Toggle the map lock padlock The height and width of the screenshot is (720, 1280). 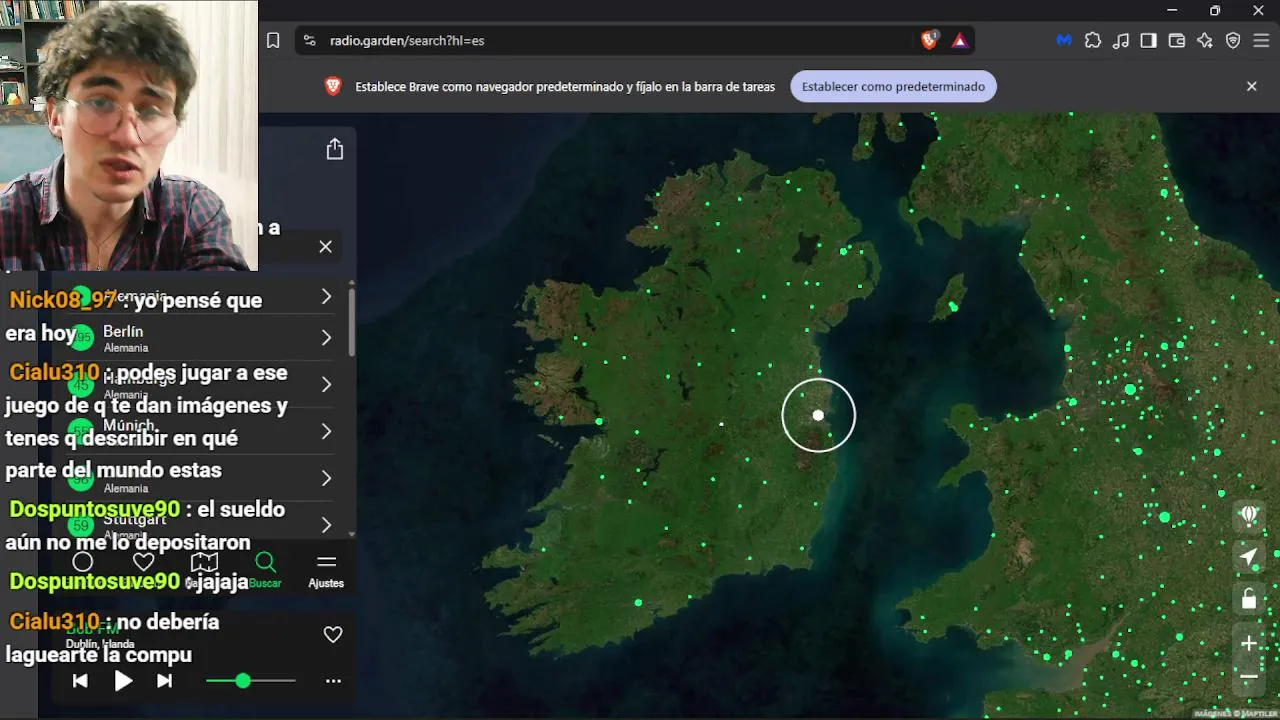point(1249,599)
